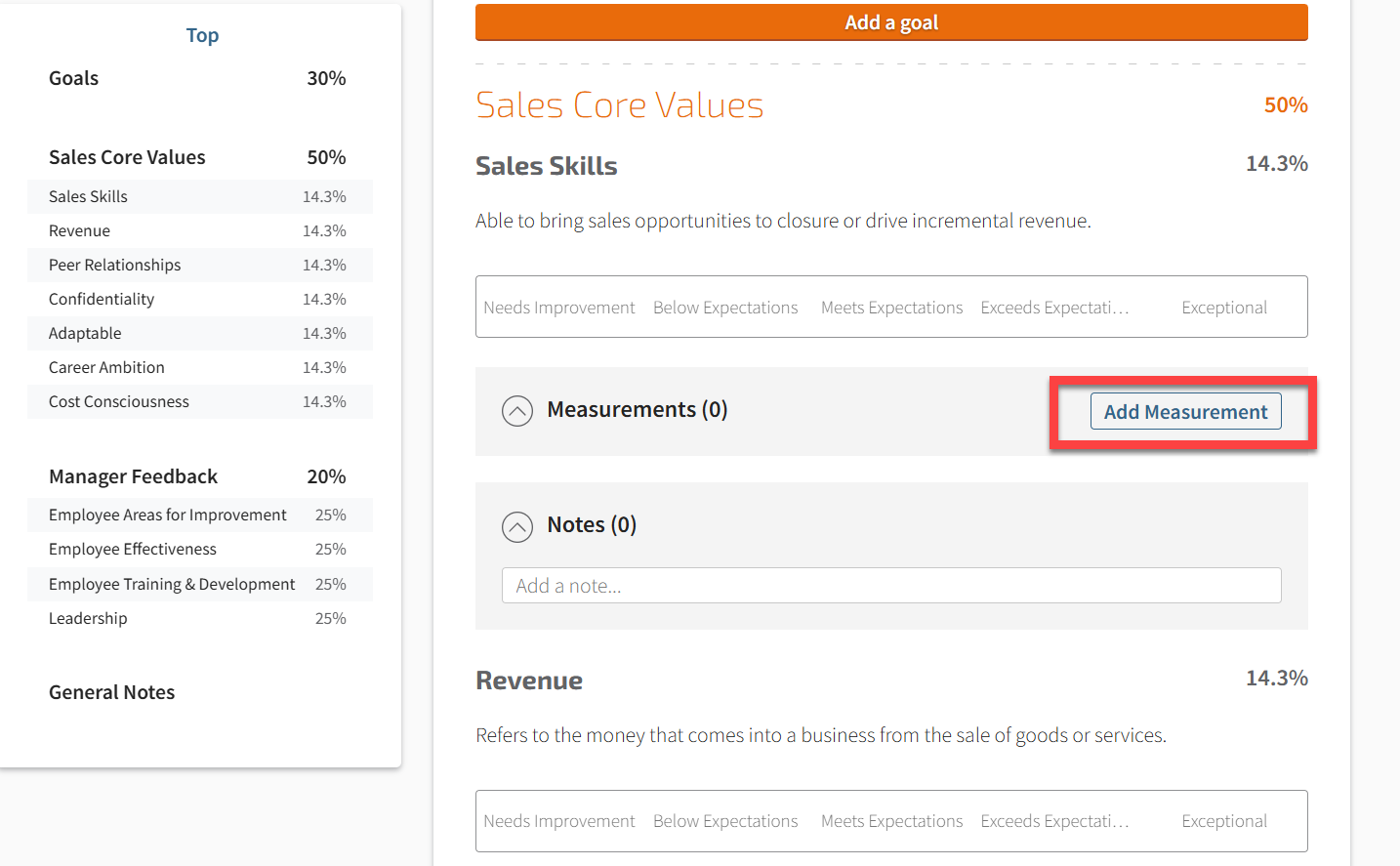Click the orange 50% weight value

click(x=1286, y=104)
